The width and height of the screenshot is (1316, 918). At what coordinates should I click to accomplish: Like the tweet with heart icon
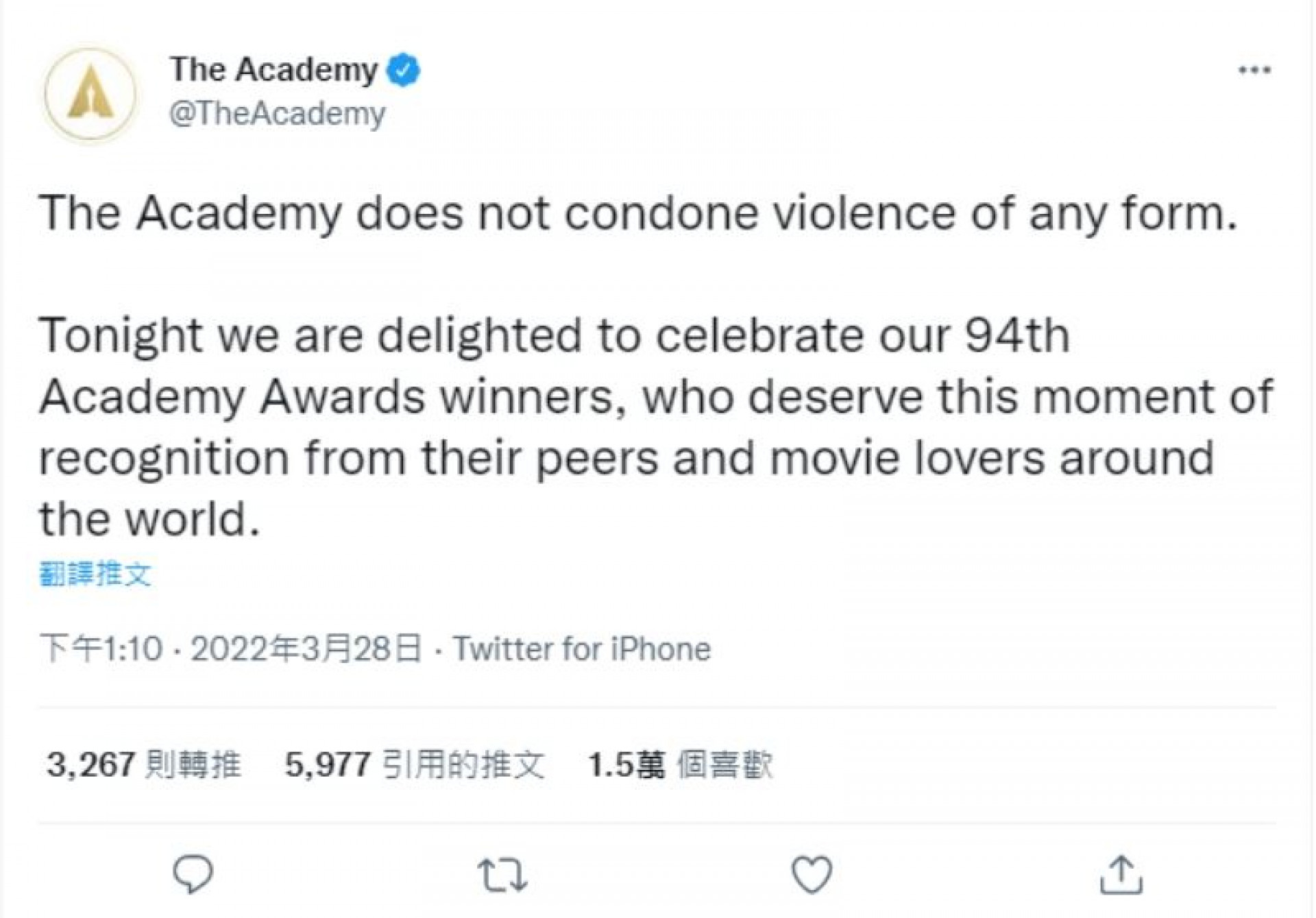tap(812, 875)
